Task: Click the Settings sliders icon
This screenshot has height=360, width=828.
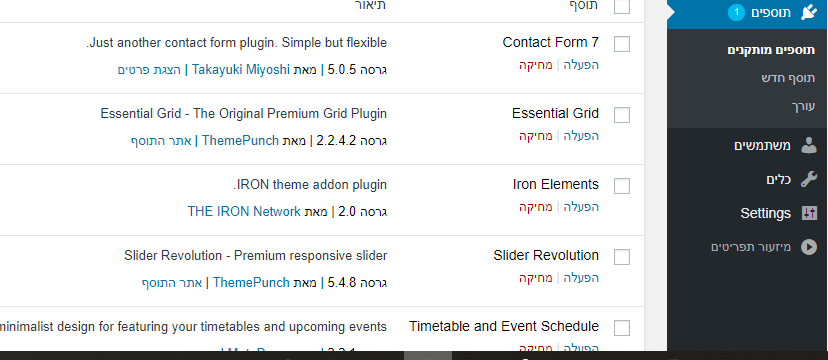Action: pyautogui.click(x=808, y=213)
